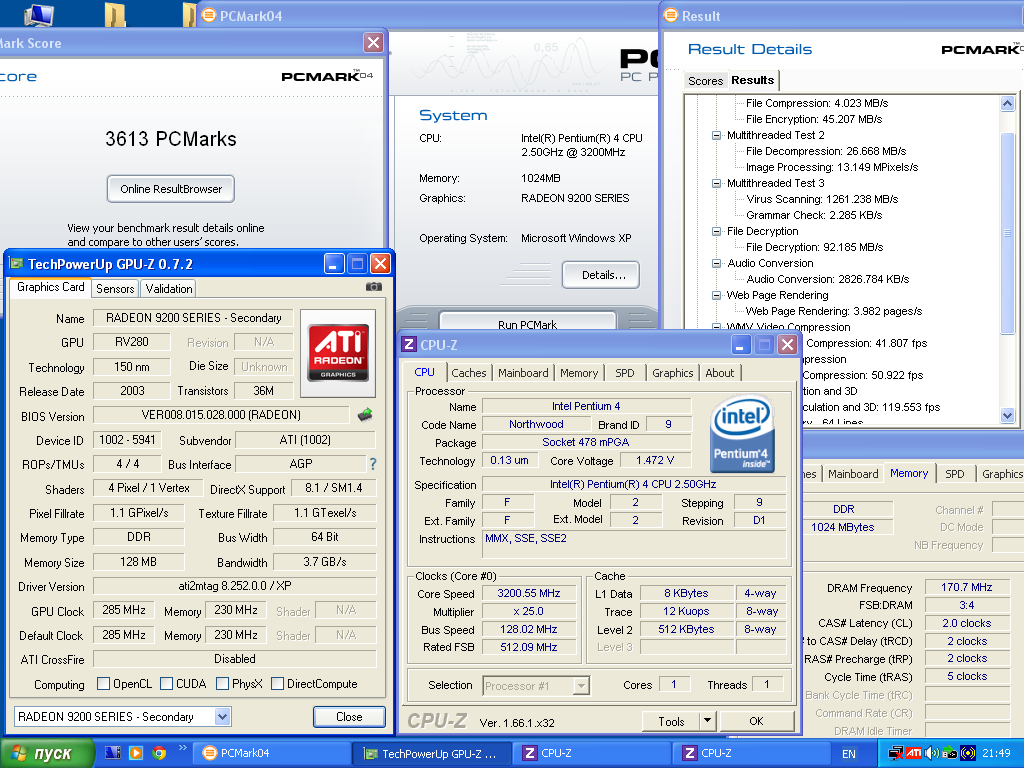Click the PCMark04 orange title bar icon
This screenshot has height=768, width=1024.
[x=209, y=14]
